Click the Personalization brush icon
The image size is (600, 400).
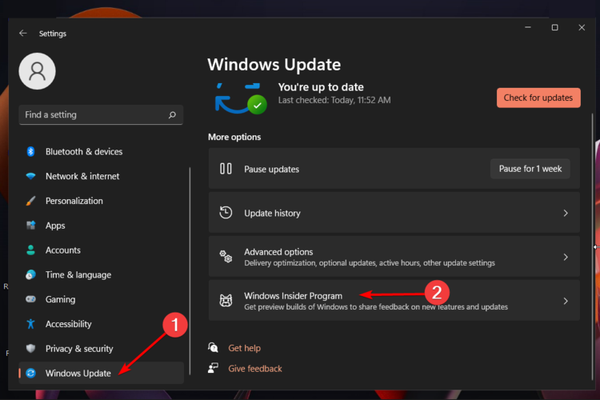point(31,201)
